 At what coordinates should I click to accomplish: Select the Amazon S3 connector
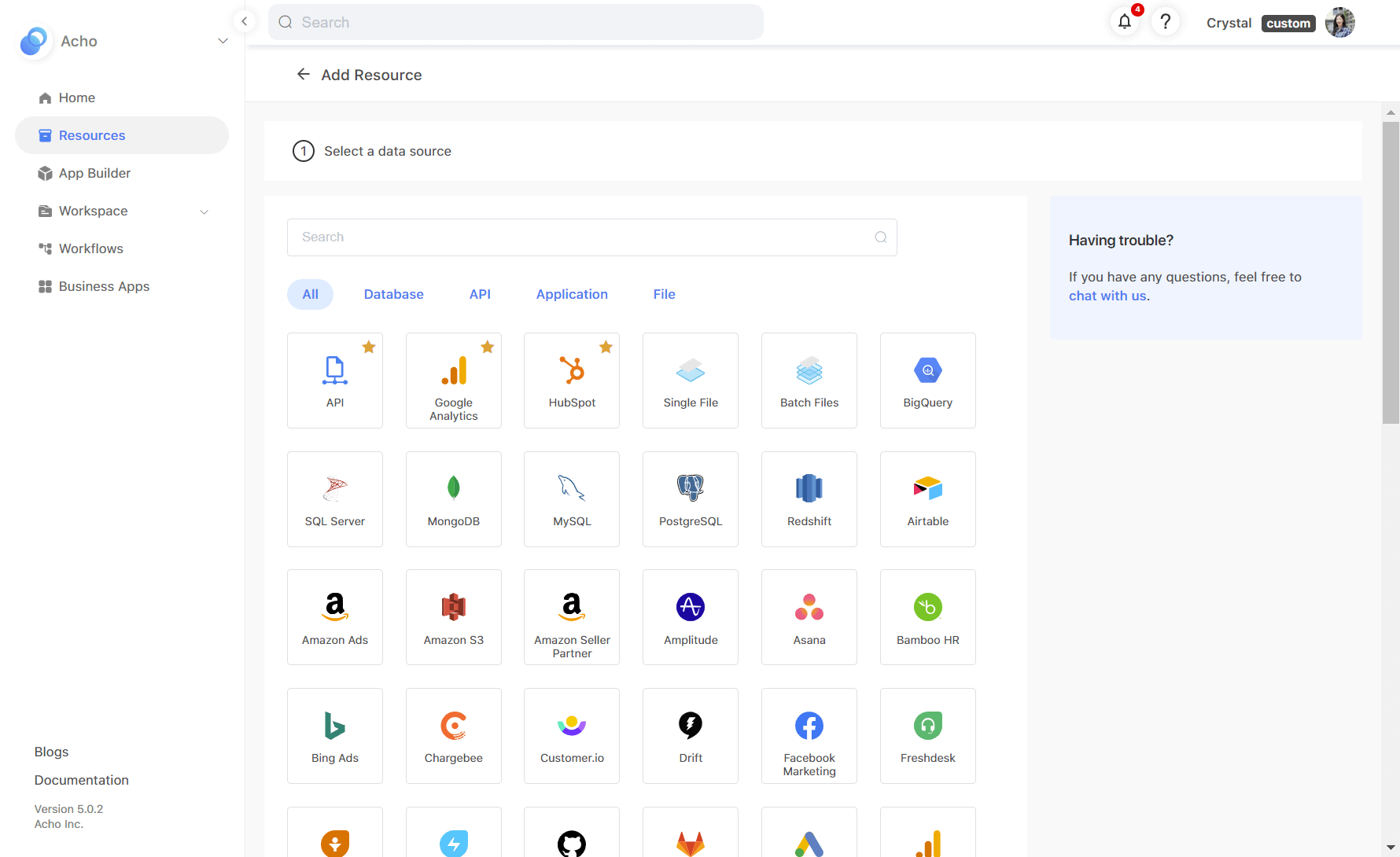[454, 617]
